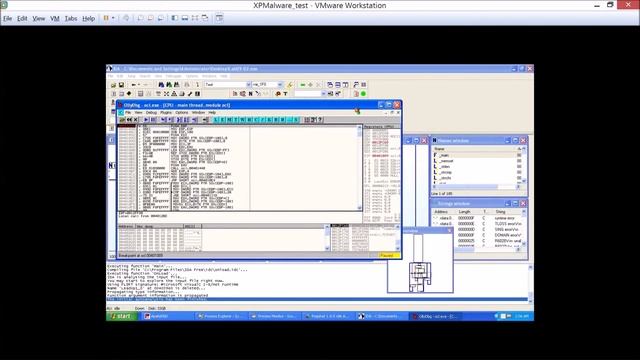640x360 pixels.
Task: Click IDA graph overview thumbnail
Action: point(420,263)
